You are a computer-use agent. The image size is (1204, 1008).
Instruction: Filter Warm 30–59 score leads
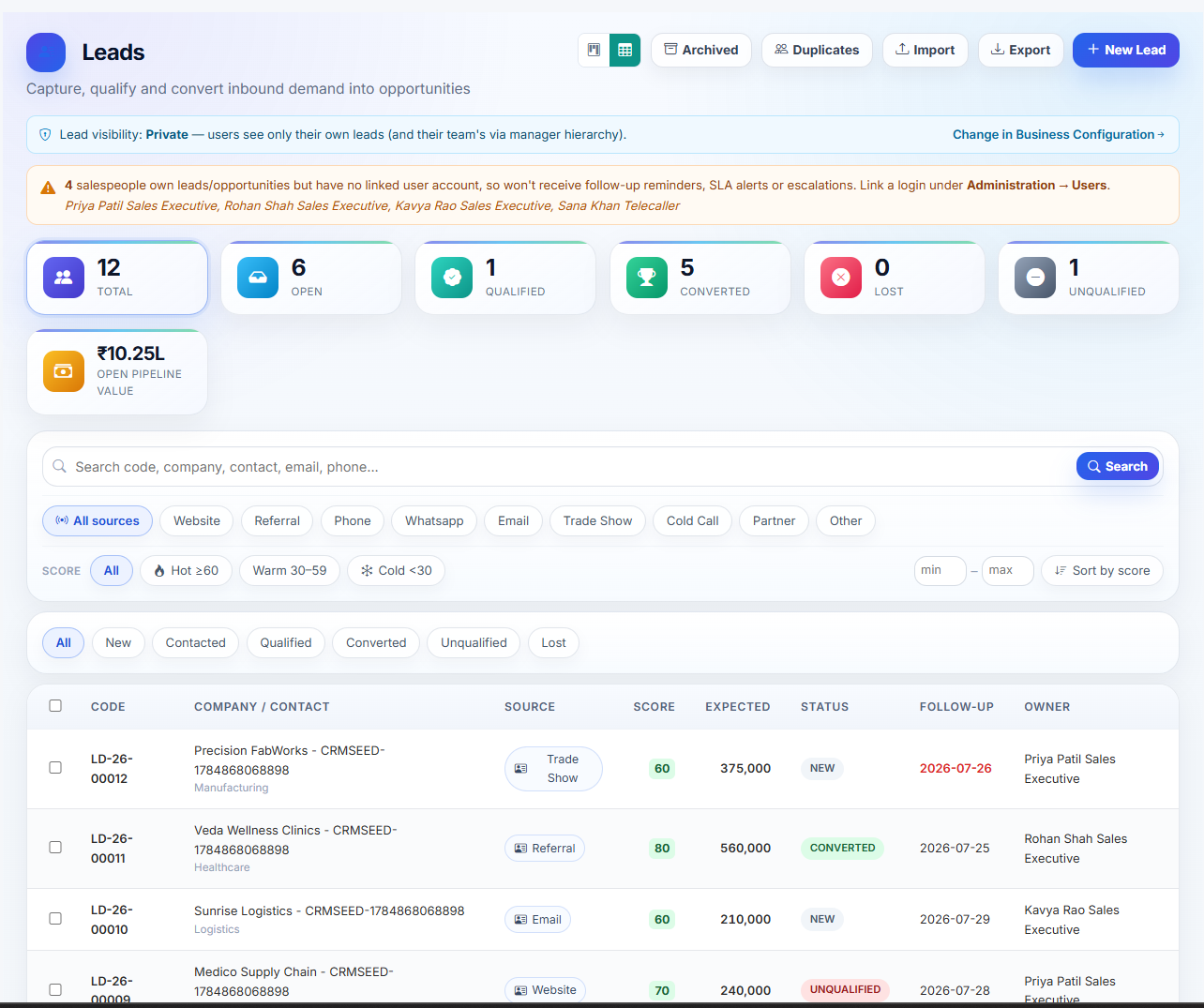point(290,570)
